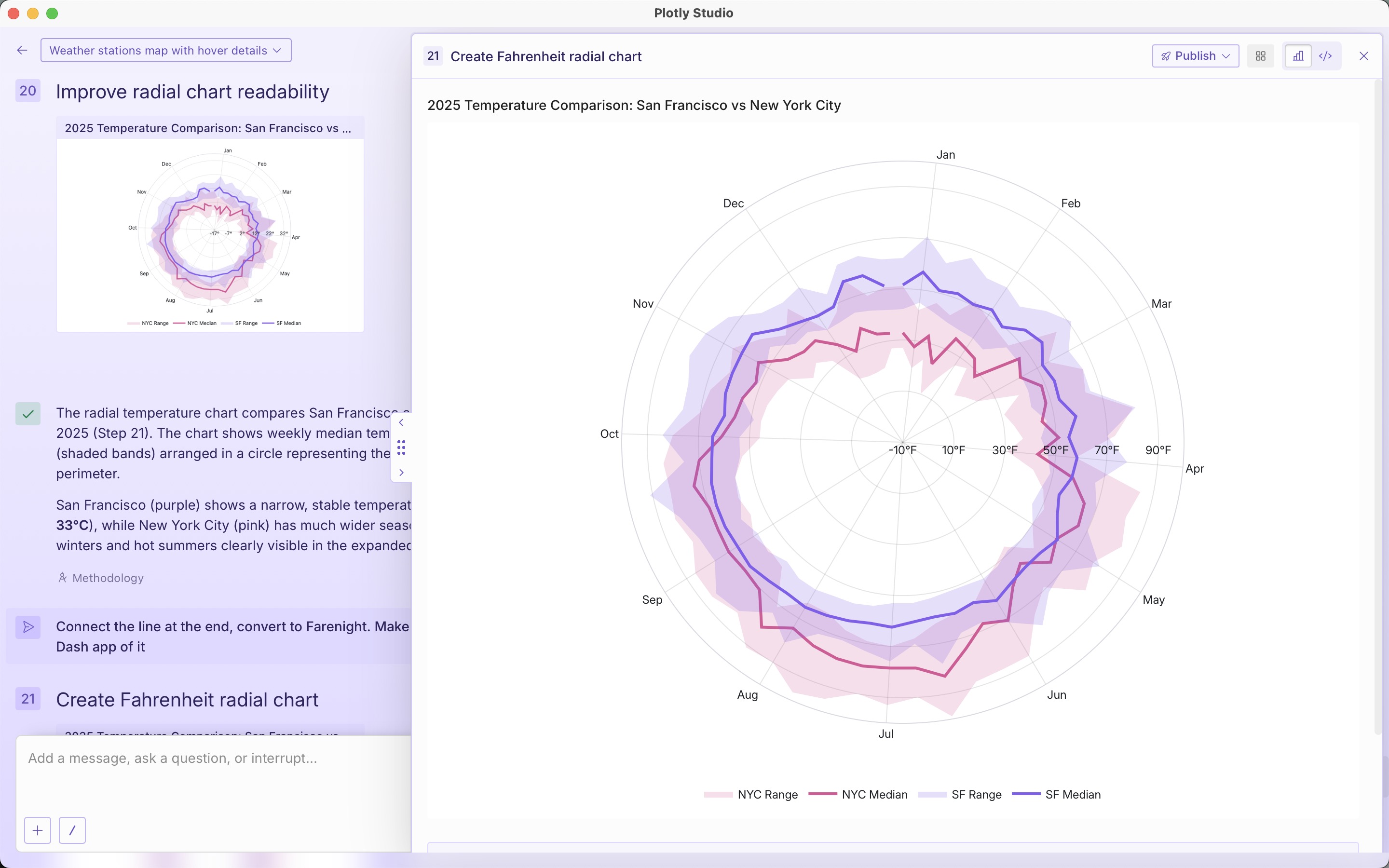The width and height of the screenshot is (1389, 868).
Task: Select the chart view toggle
Action: point(1298,55)
